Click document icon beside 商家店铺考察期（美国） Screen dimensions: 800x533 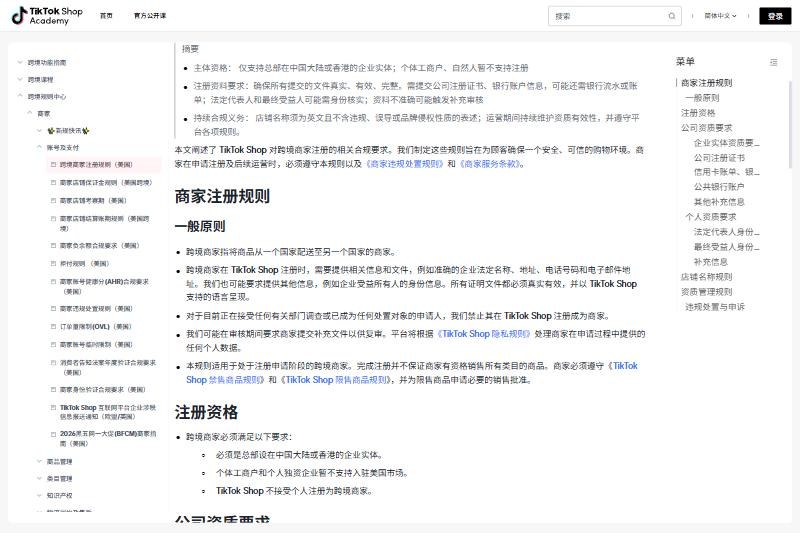coord(54,200)
